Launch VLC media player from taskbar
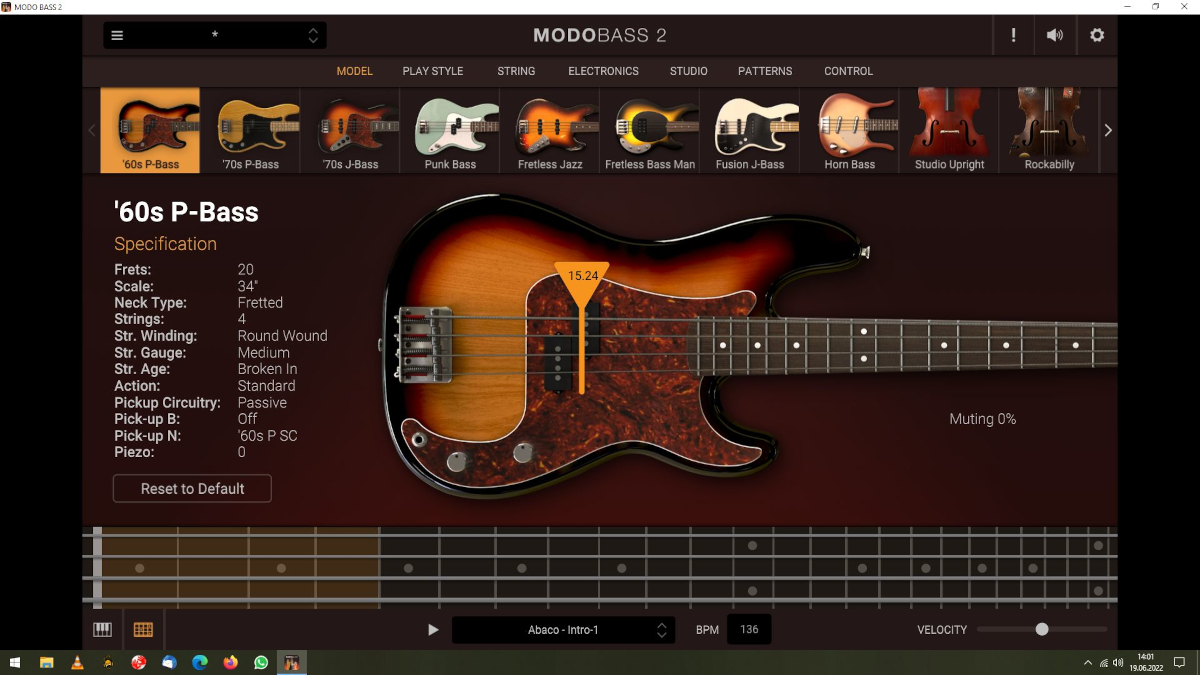 (77, 662)
